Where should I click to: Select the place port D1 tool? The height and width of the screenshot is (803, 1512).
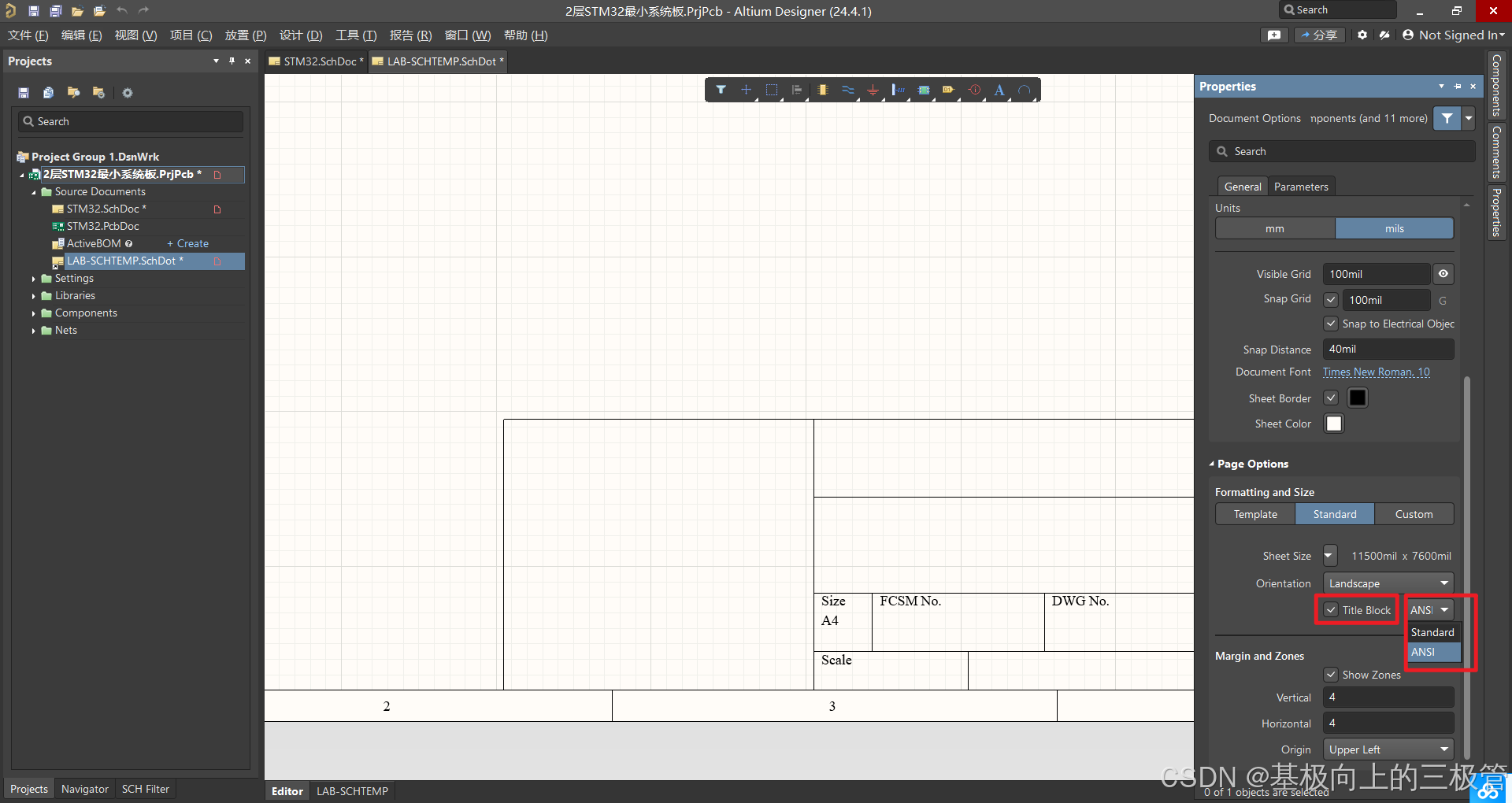948,90
